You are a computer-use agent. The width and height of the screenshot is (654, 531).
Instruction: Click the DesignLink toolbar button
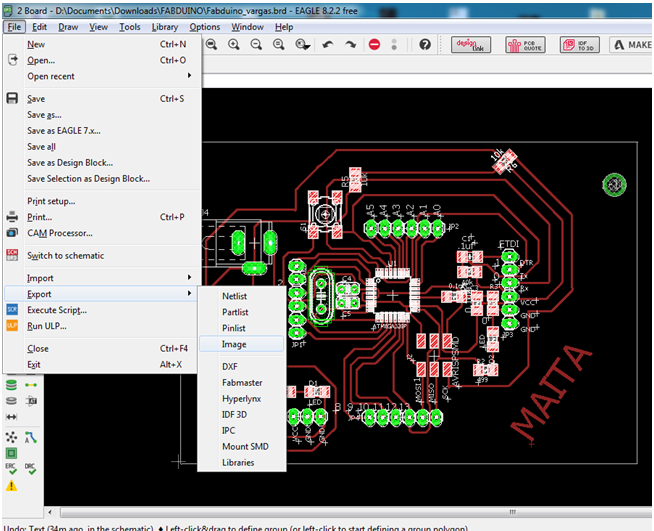tap(471, 45)
